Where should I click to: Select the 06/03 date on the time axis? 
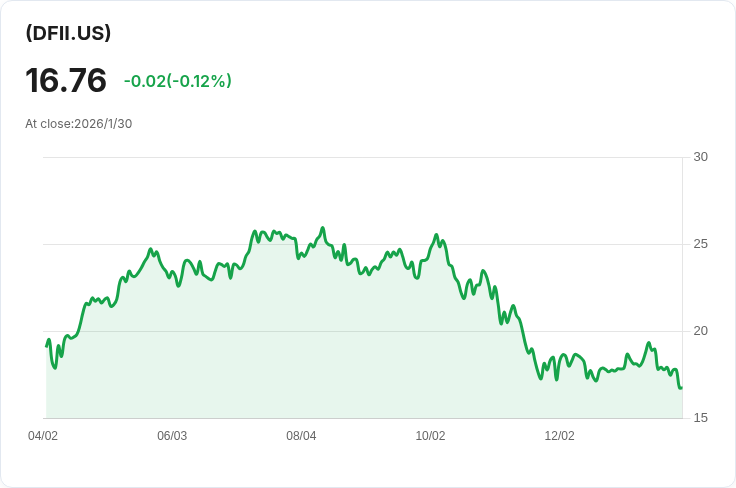coord(172,436)
